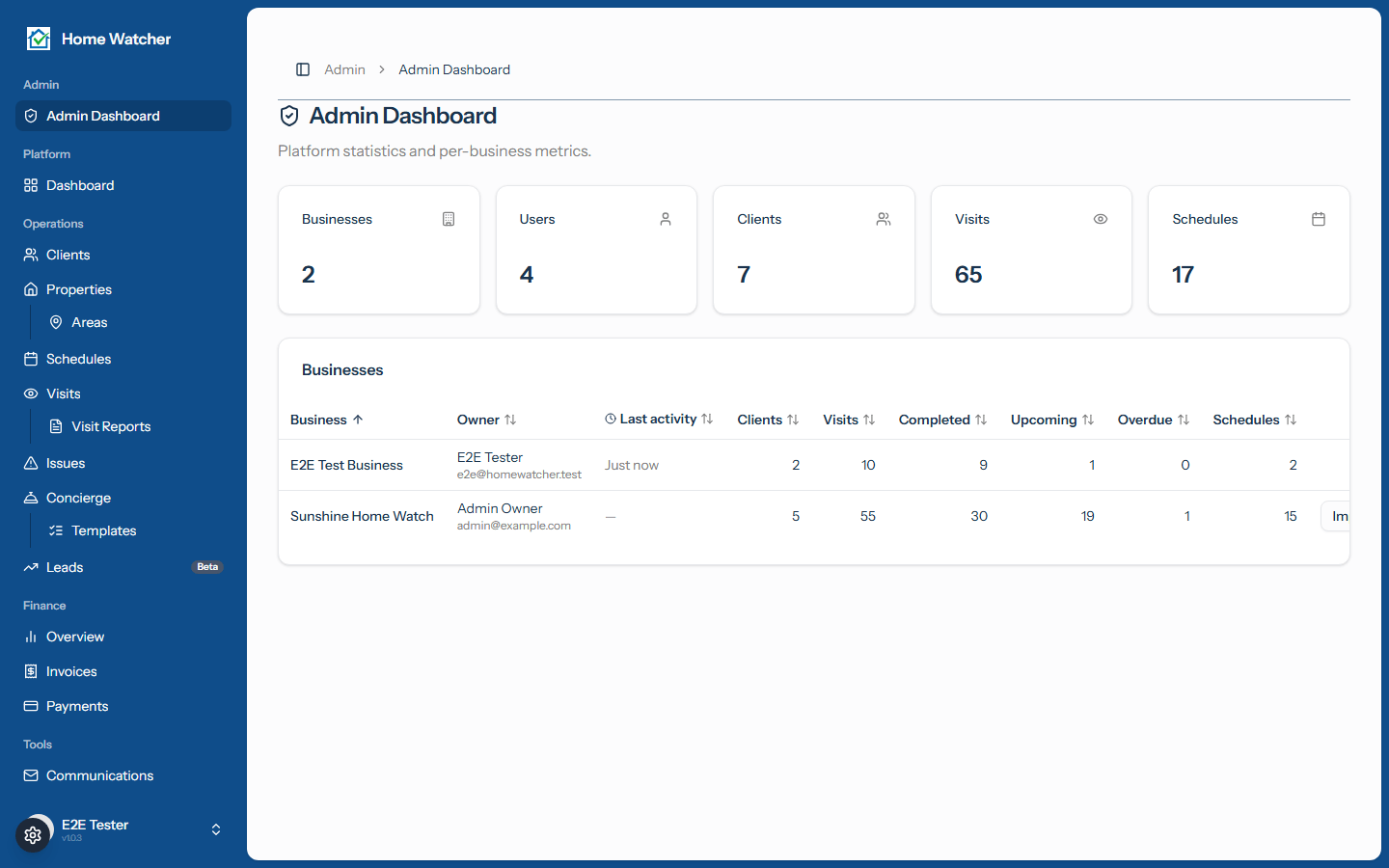1389x868 pixels.
Task: Sort by Upcoming column header
Action: 1052,420
